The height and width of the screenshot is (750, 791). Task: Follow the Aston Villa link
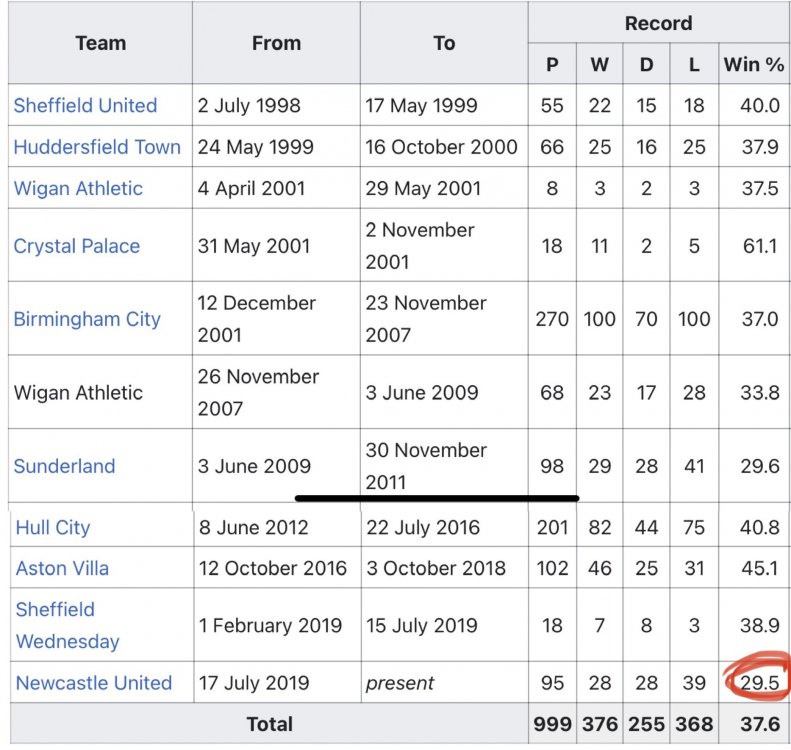coord(62,568)
